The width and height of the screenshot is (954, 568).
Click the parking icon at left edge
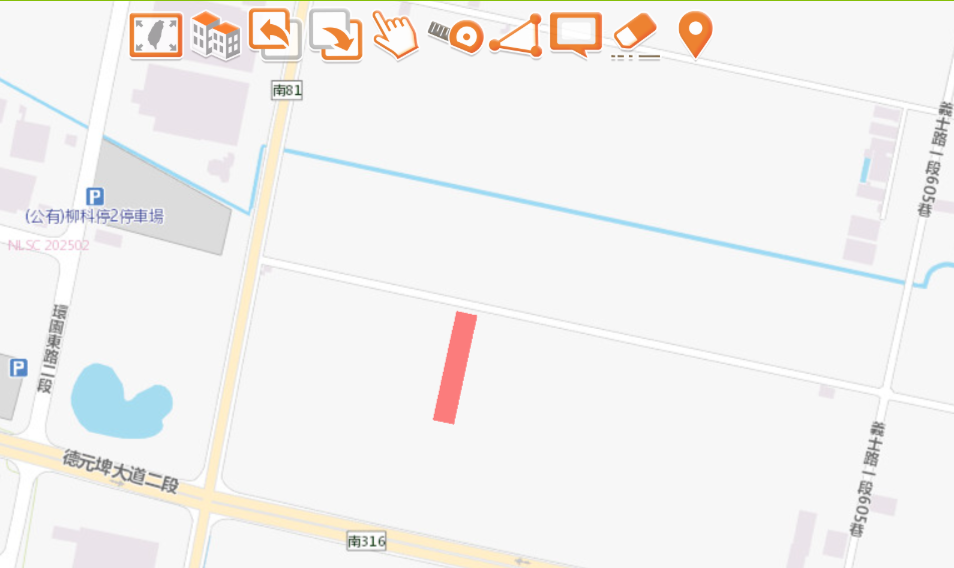click(x=18, y=368)
